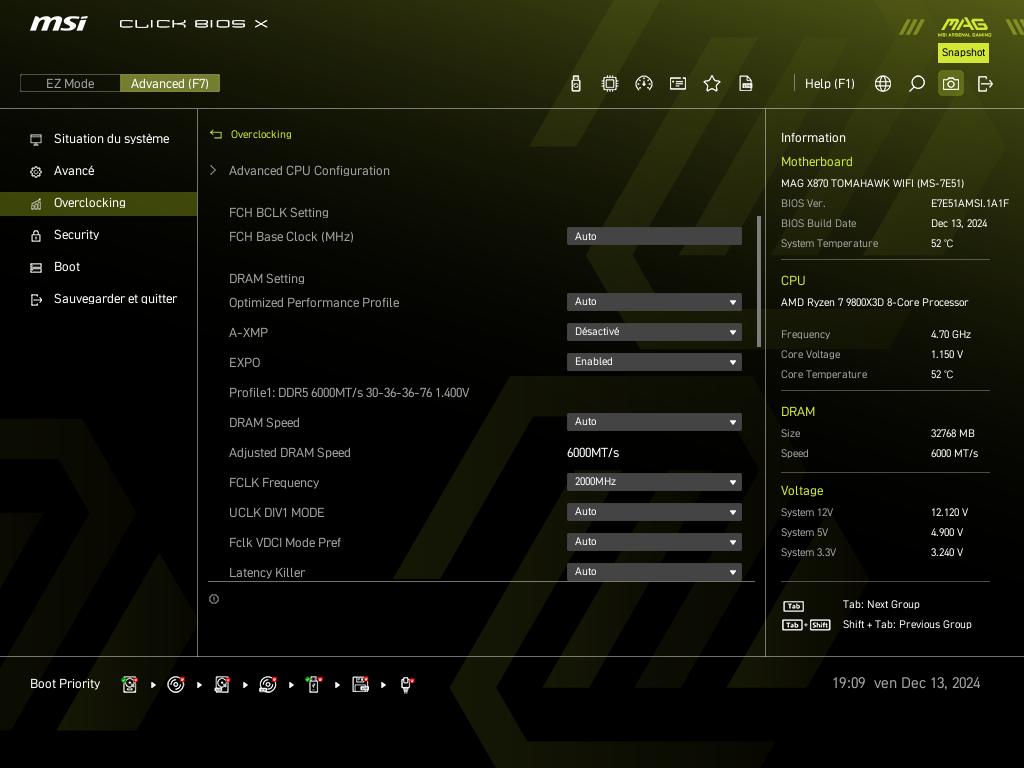Open search with the magnifier icon
This screenshot has height=768, width=1024.
pos(917,84)
